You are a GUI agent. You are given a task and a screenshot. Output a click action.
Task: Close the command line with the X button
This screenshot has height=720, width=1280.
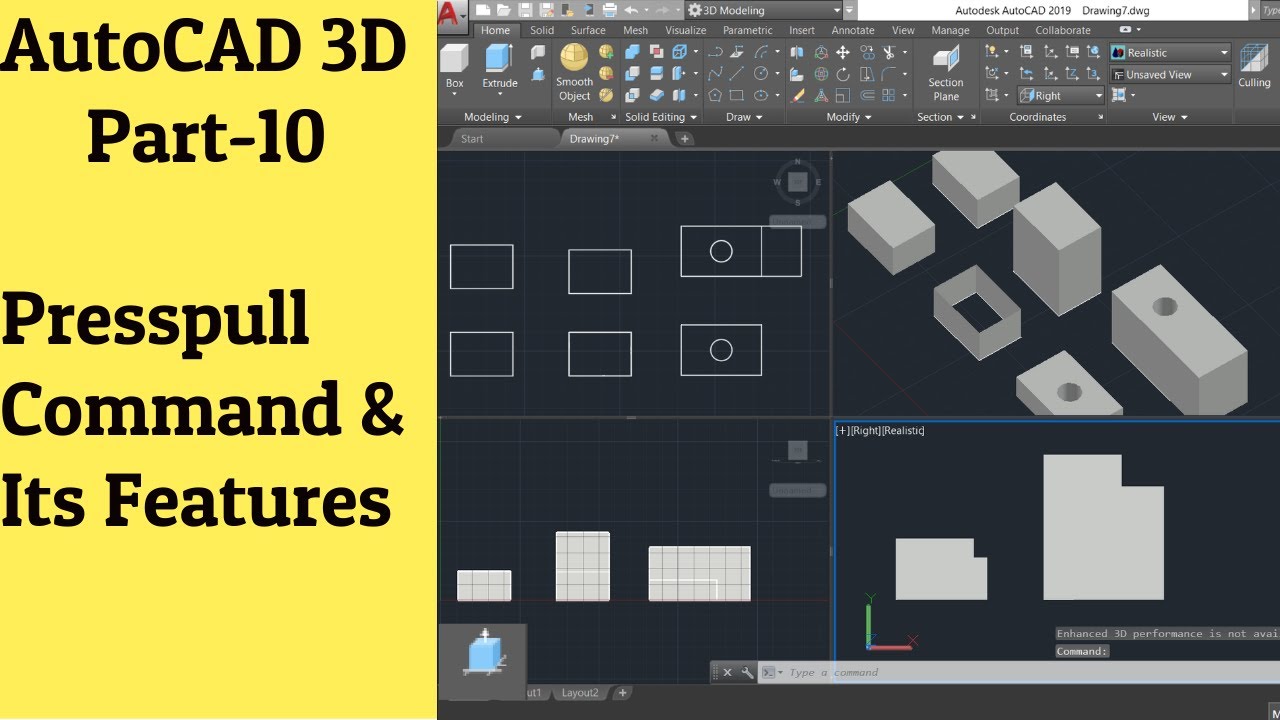[728, 673]
